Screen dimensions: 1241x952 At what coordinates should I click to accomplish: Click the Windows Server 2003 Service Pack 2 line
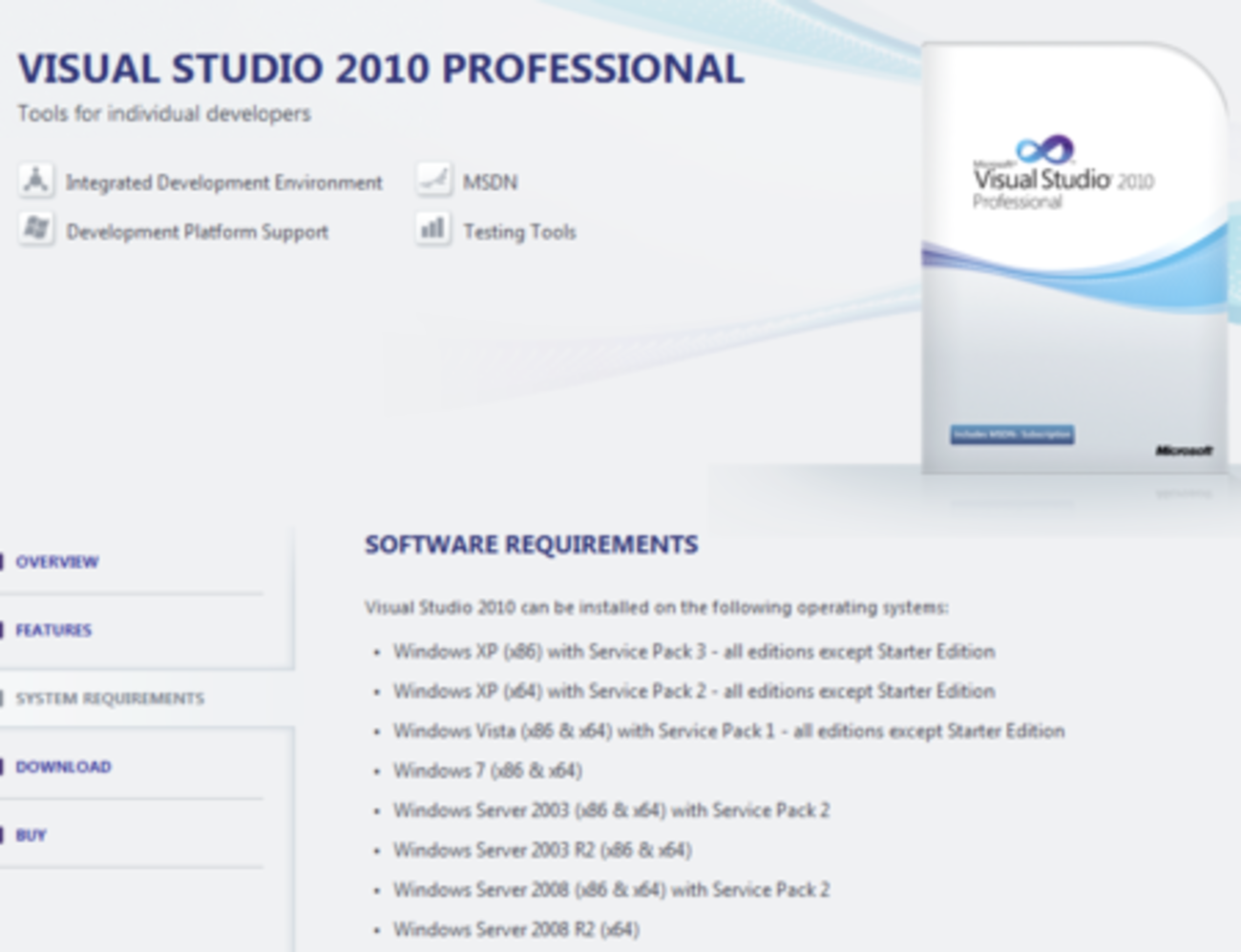[612, 811]
